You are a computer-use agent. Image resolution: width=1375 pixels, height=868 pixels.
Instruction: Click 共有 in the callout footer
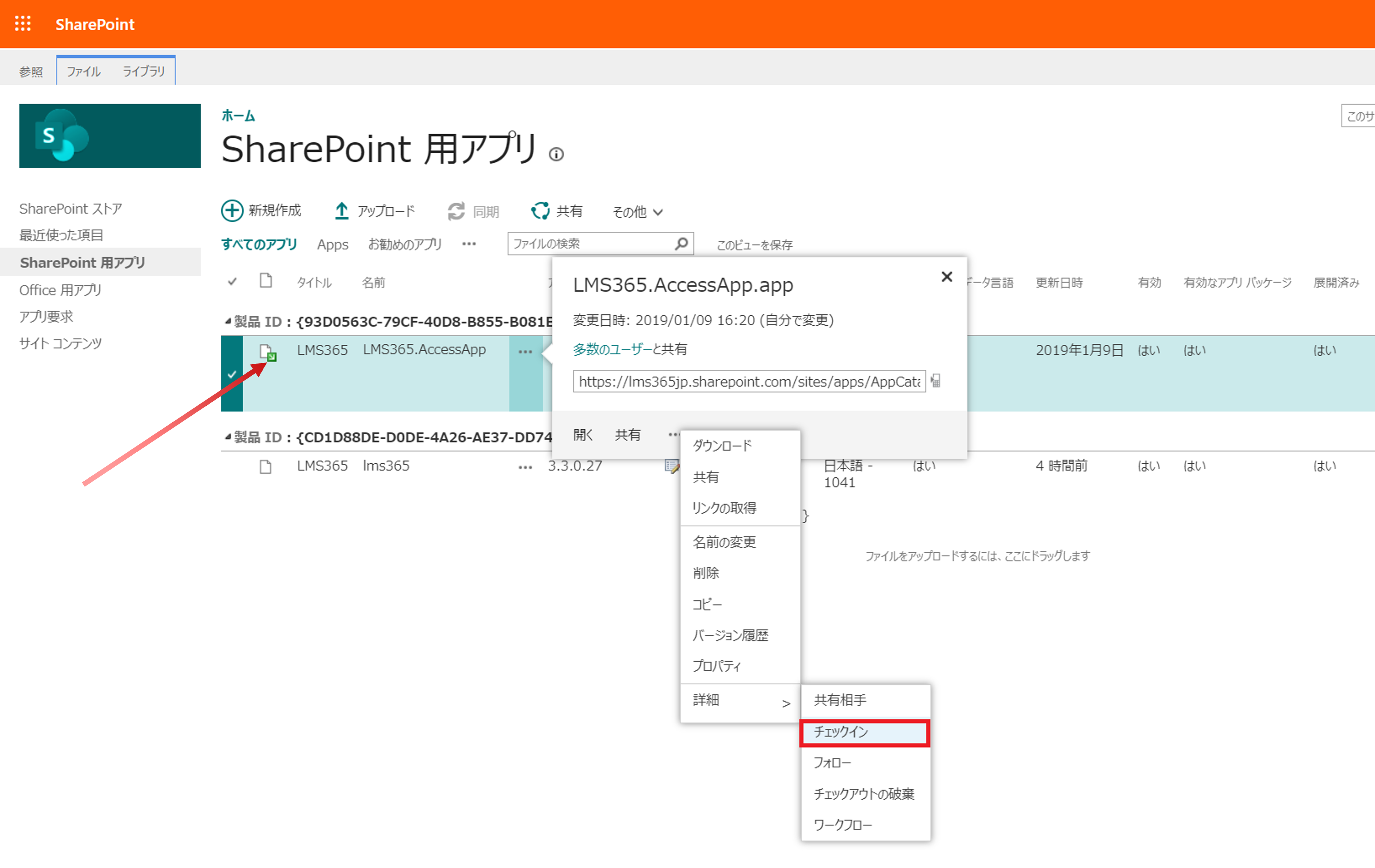click(x=628, y=435)
